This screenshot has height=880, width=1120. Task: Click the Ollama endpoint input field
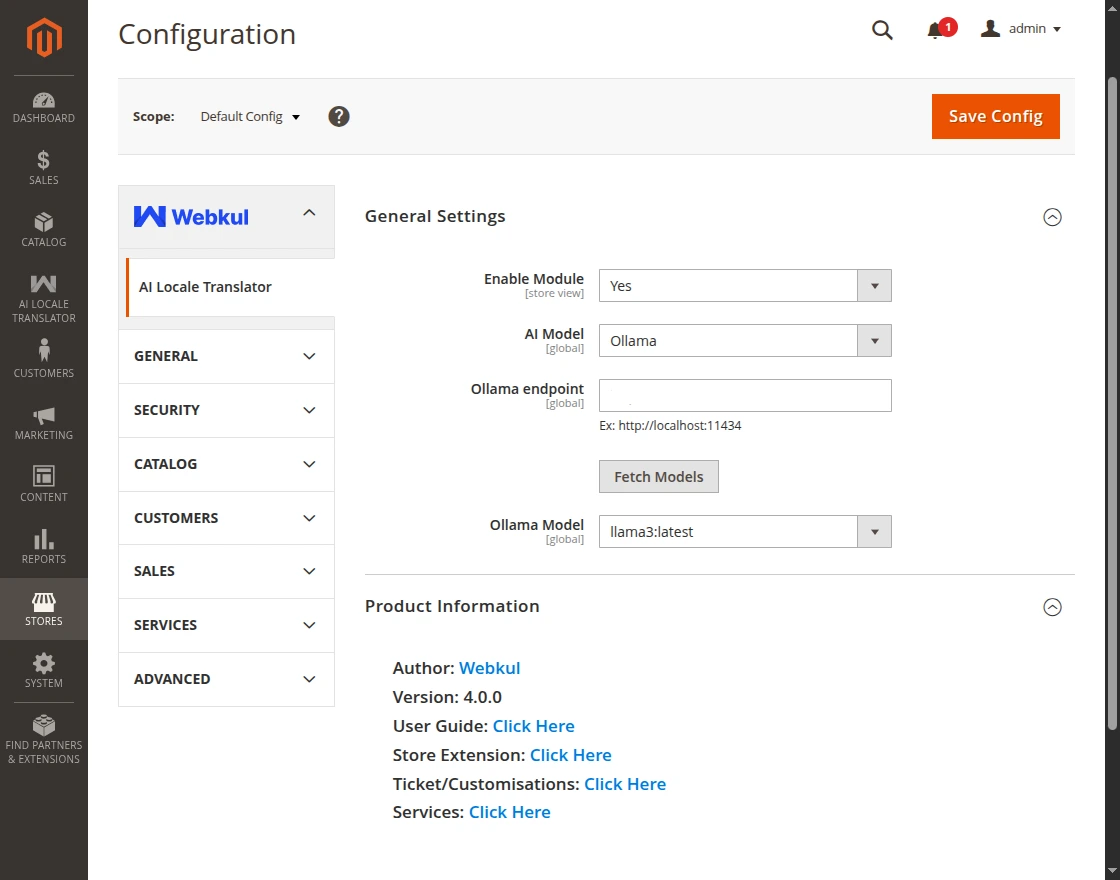point(744,396)
